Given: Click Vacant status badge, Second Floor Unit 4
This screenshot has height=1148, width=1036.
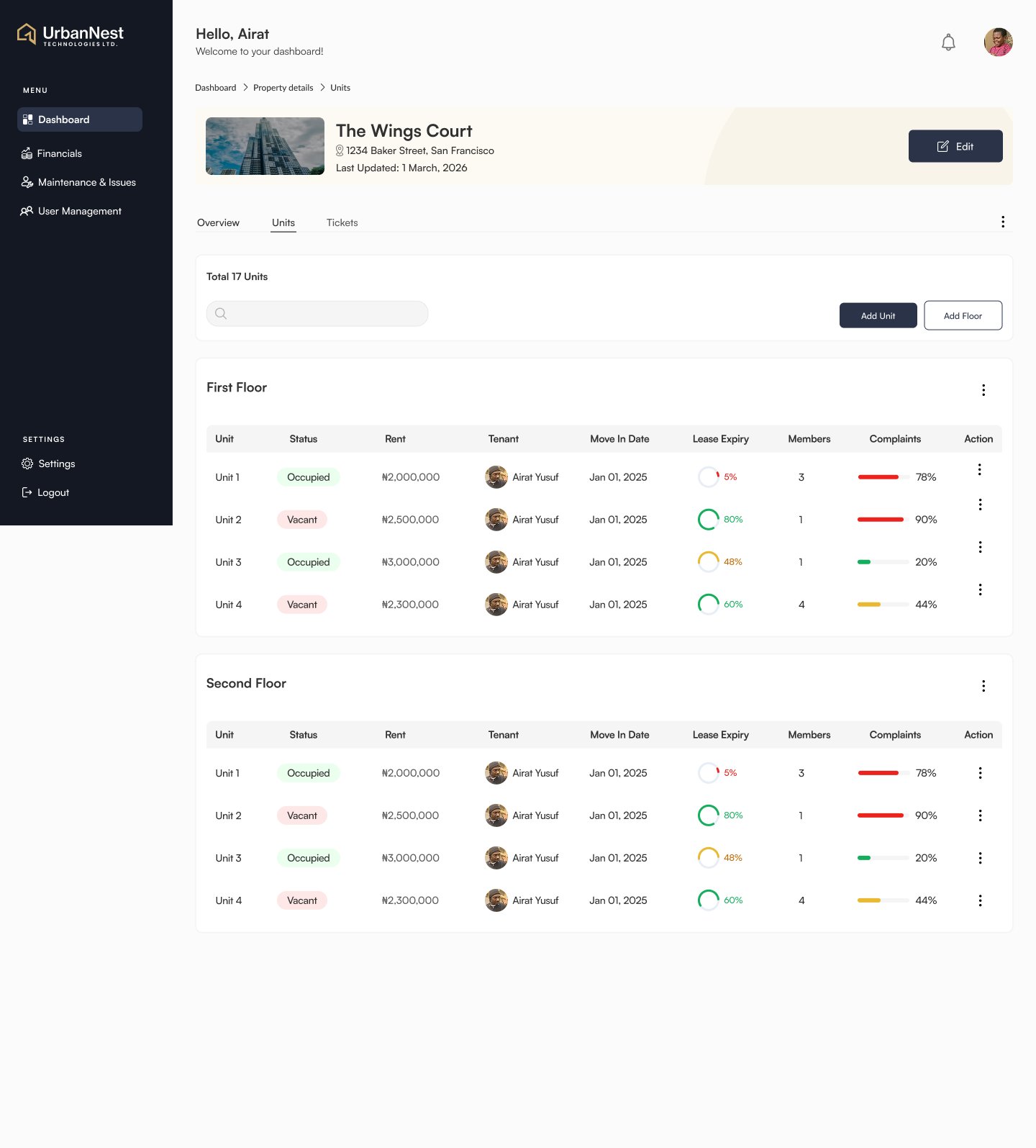Looking at the screenshot, I should click(x=302, y=900).
